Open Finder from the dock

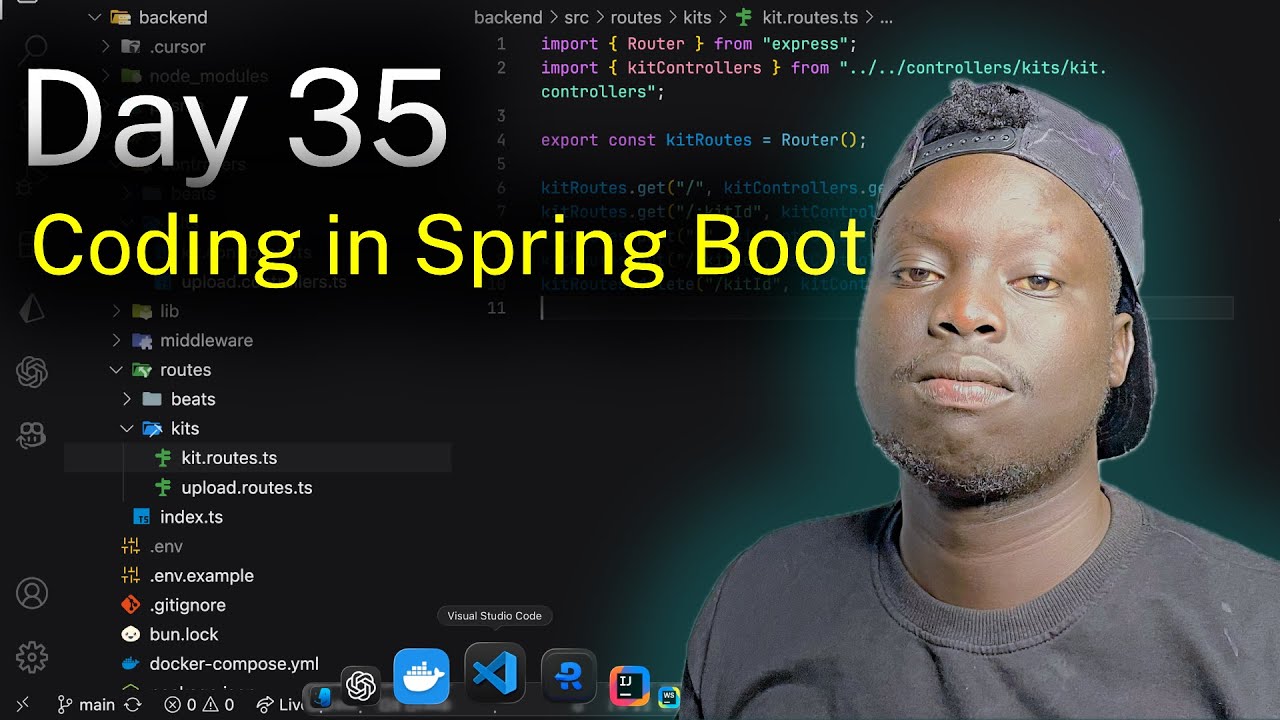321,698
